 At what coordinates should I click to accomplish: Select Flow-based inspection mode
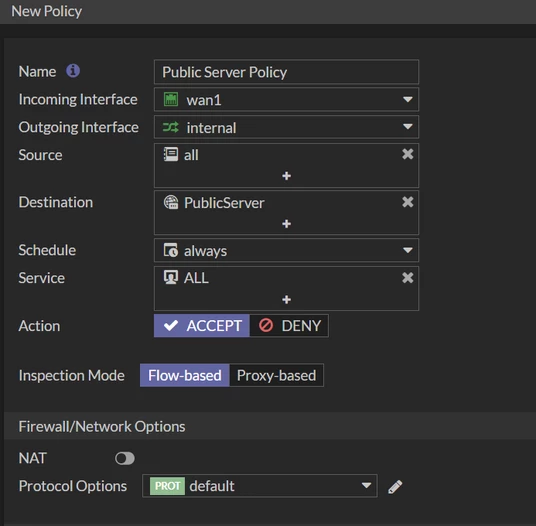point(185,376)
